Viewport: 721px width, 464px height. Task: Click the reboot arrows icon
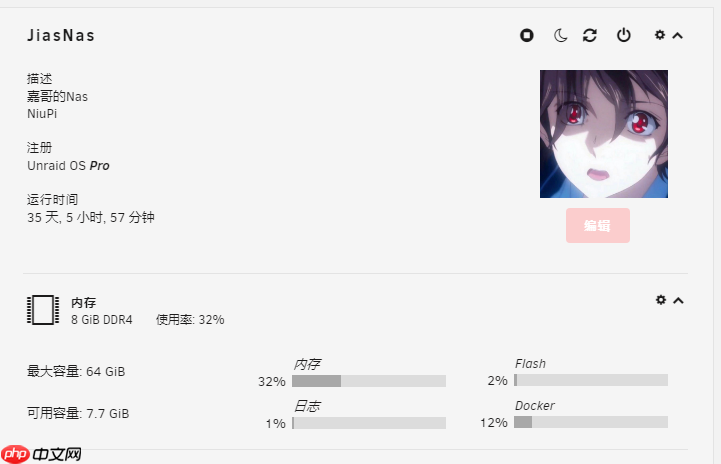(x=590, y=36)
